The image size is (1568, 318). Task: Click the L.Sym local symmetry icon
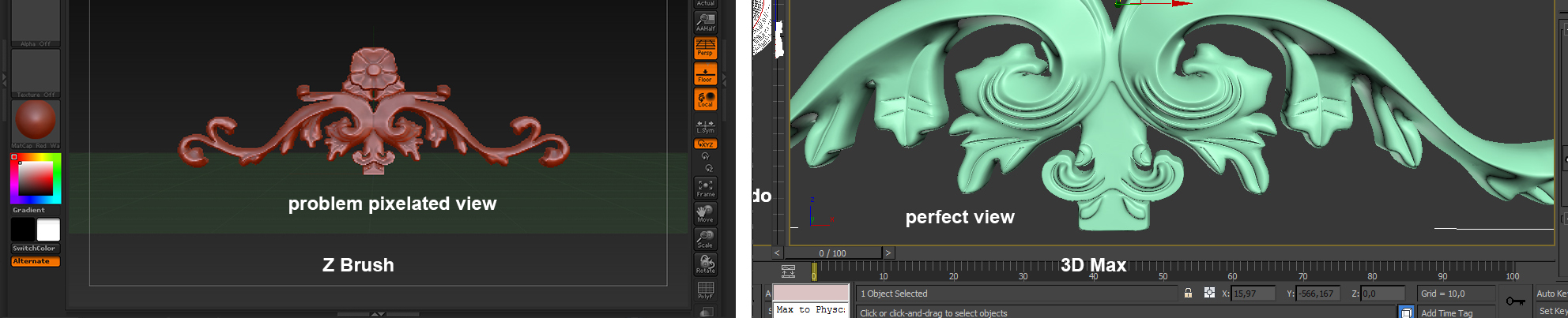pos(705,126)
